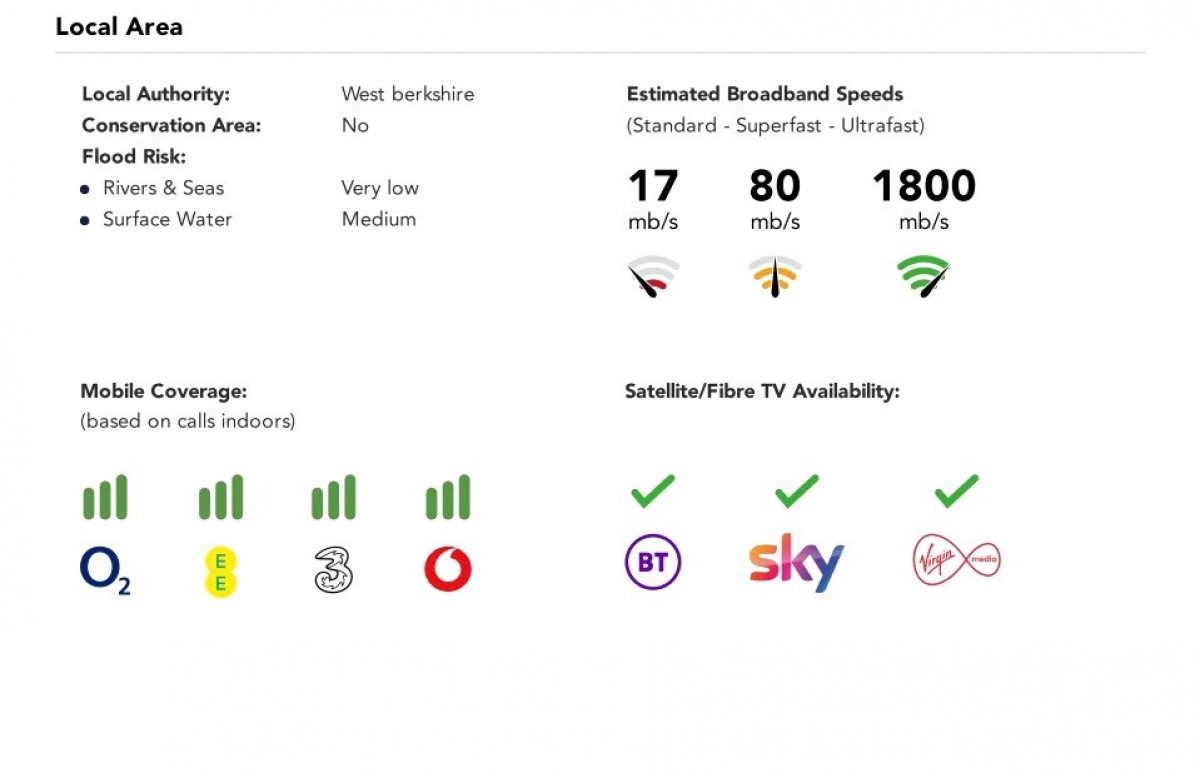The image size is (1200, 773).
Task: Click the signal bars above Vodafone
Action: pyautogui.click(x=447, y=497)
